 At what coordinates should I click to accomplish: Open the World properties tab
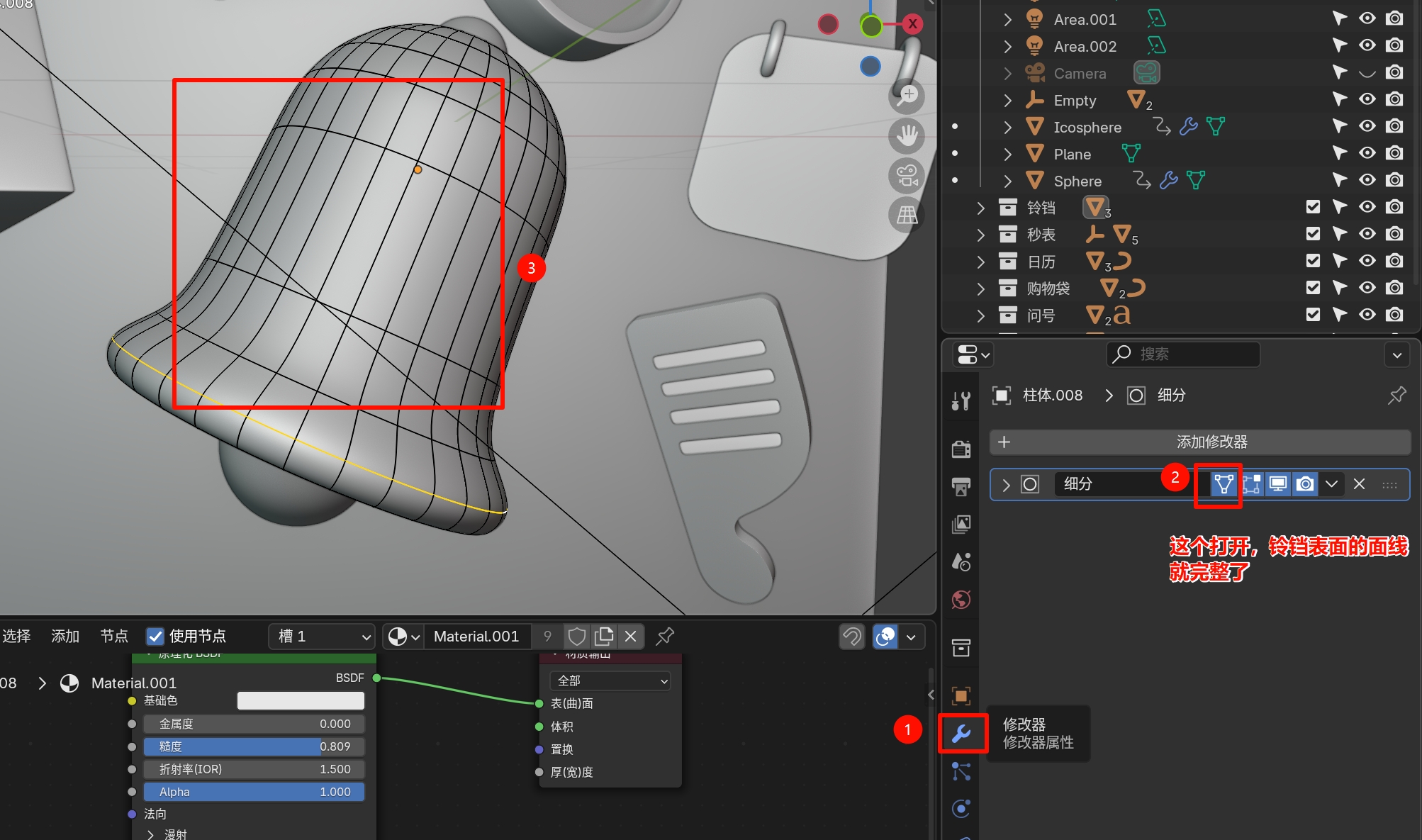[x=961, y=600]
